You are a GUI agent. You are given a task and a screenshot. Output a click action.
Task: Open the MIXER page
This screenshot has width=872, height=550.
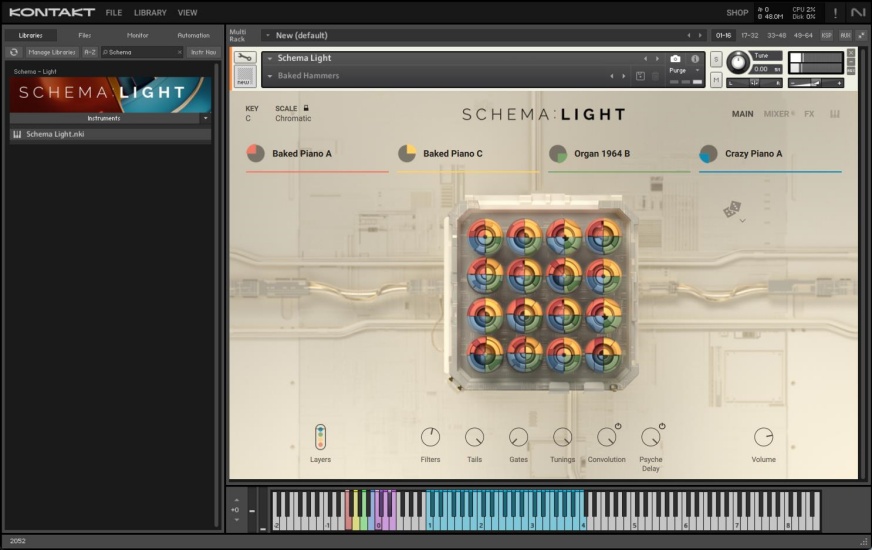(x=776, y=114)
